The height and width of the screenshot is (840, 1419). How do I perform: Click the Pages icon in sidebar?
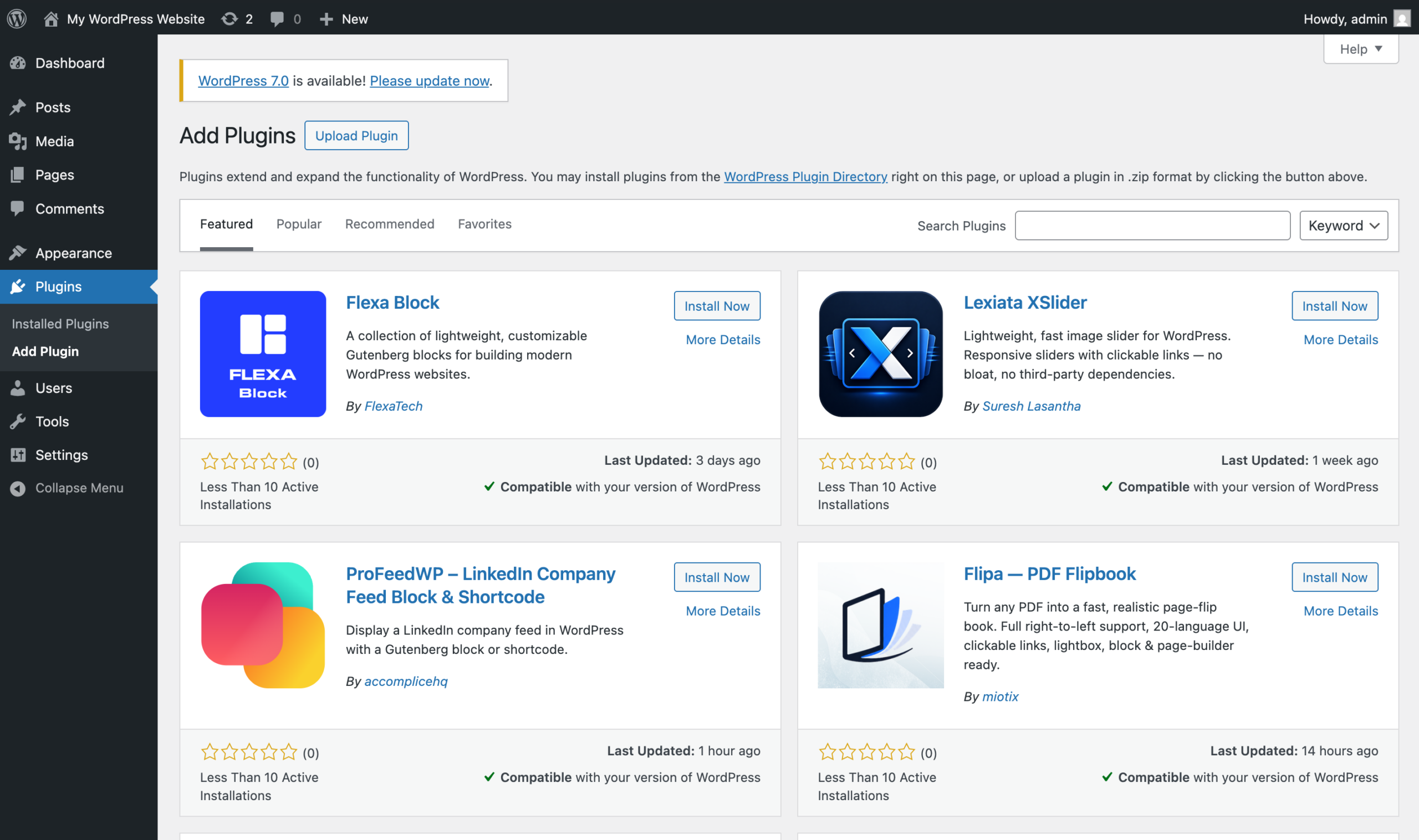click(18, 175)
